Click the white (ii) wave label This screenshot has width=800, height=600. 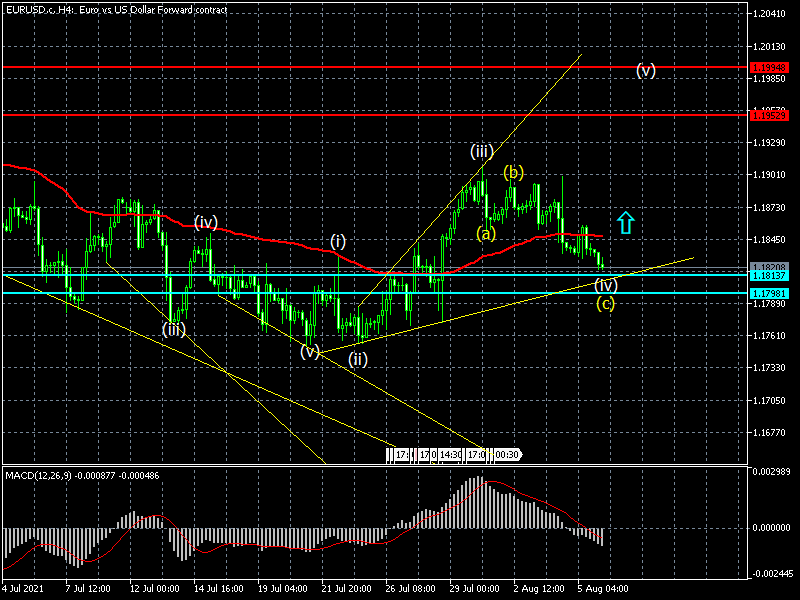click(x=358, y=359)
